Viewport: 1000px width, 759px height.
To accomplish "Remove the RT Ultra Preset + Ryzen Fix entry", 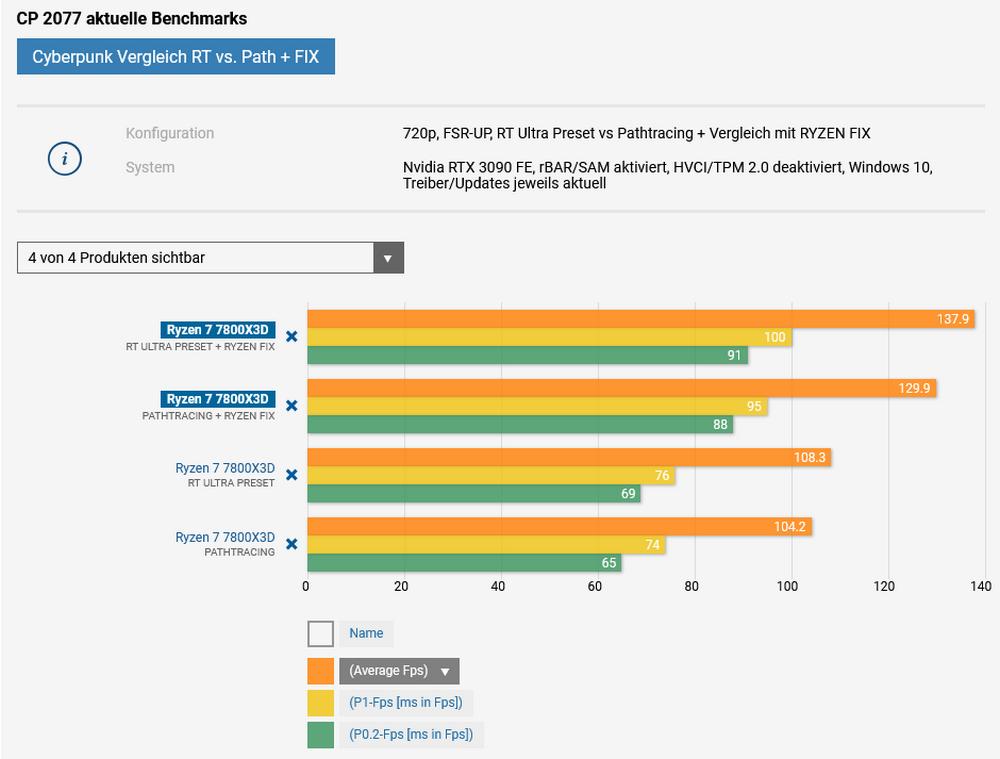I will point(291,337).
